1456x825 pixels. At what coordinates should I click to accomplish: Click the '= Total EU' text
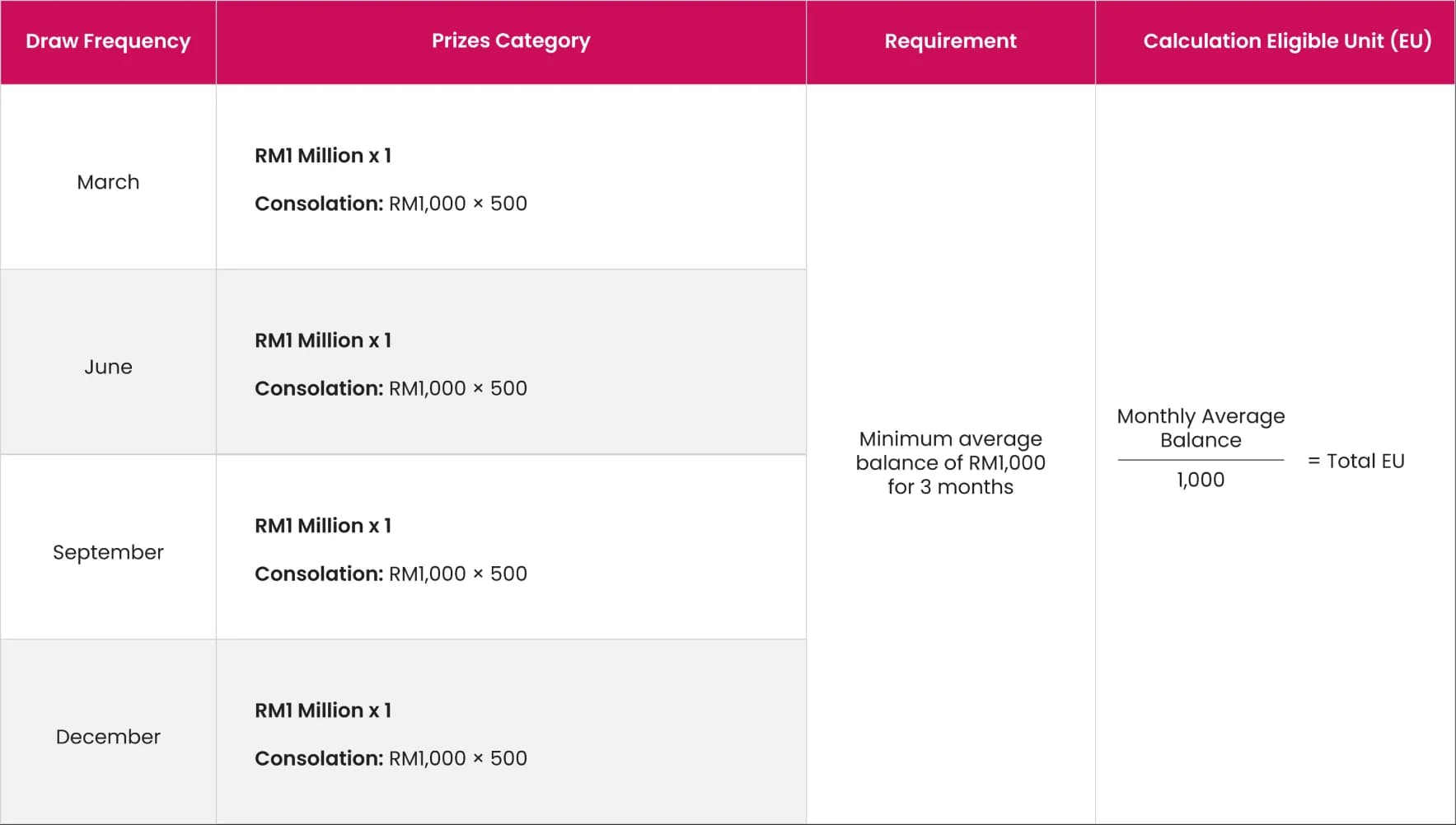[x=1356, y=462]
